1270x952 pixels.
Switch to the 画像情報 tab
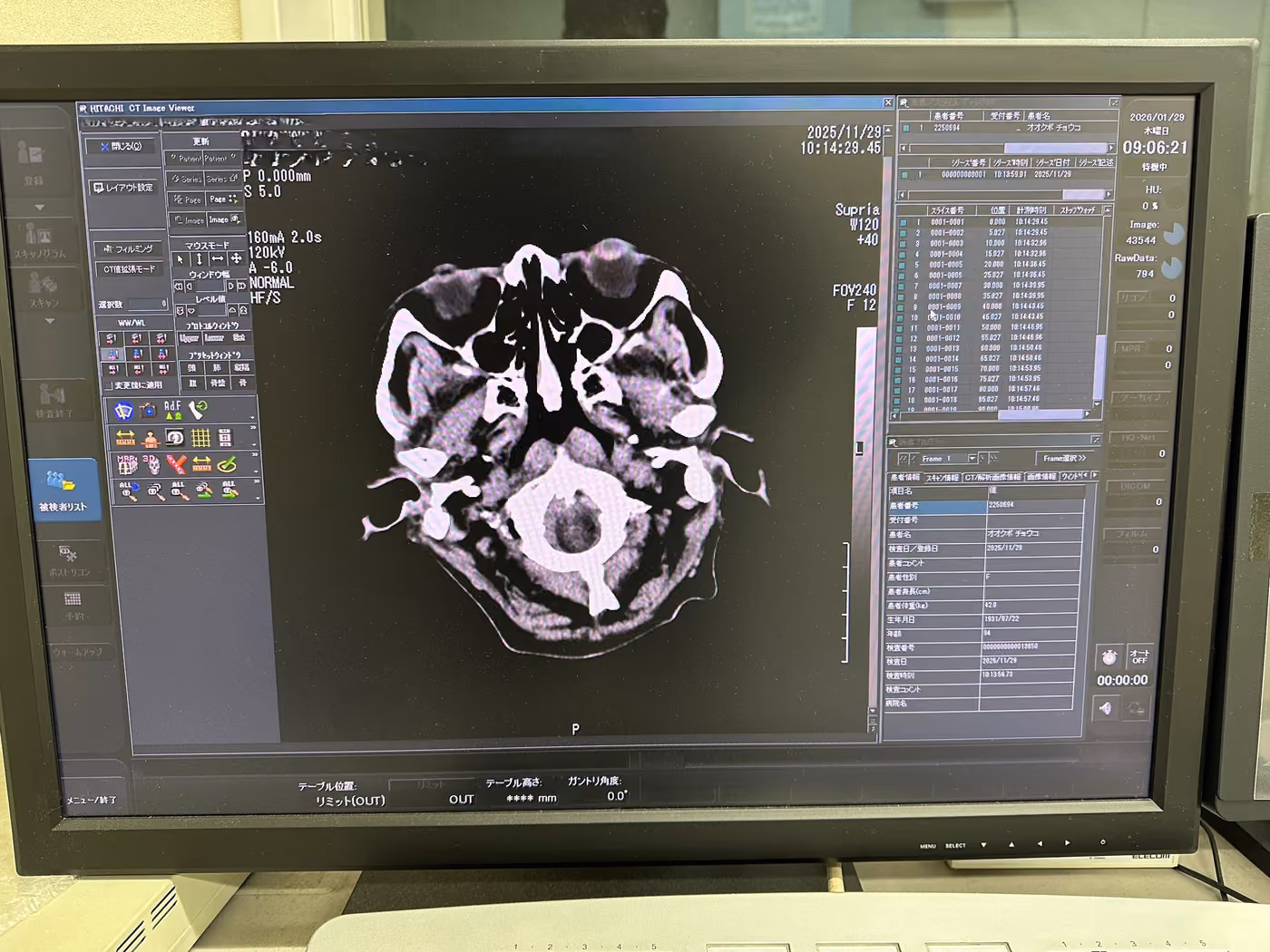click(x=1041, y=476)
